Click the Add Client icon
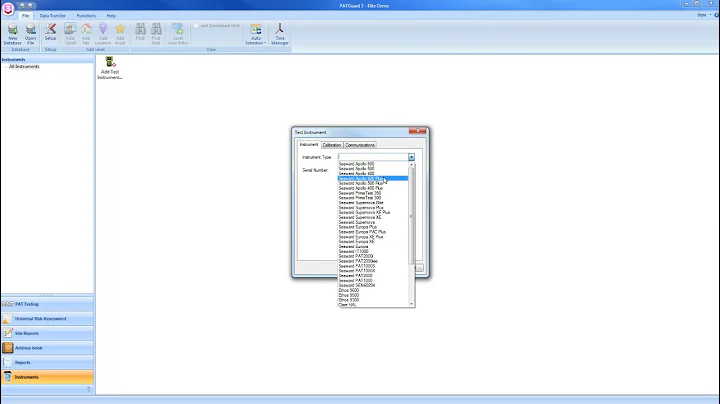 click(x=70, y=34)
